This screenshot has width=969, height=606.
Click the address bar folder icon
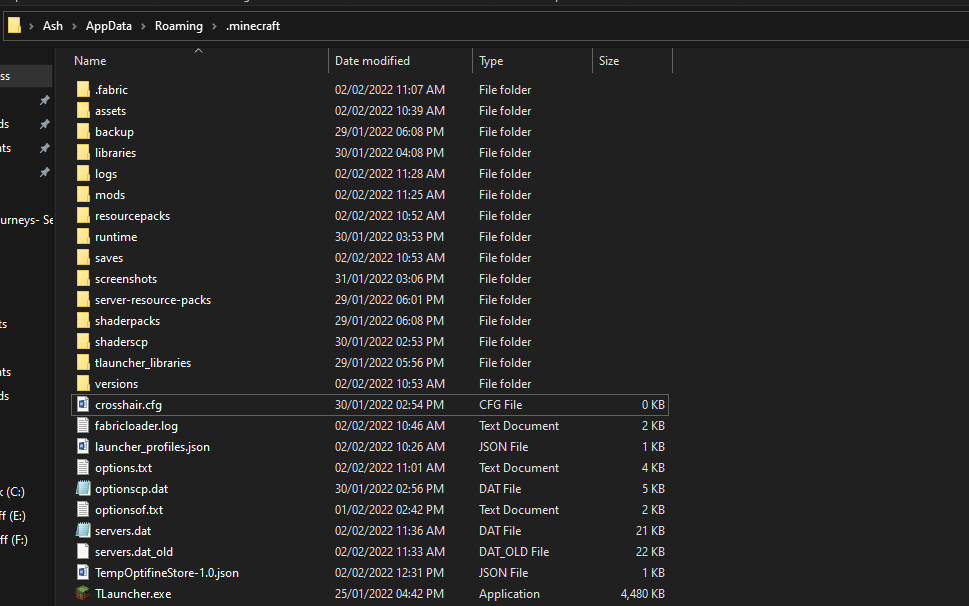tap(14, 25)
